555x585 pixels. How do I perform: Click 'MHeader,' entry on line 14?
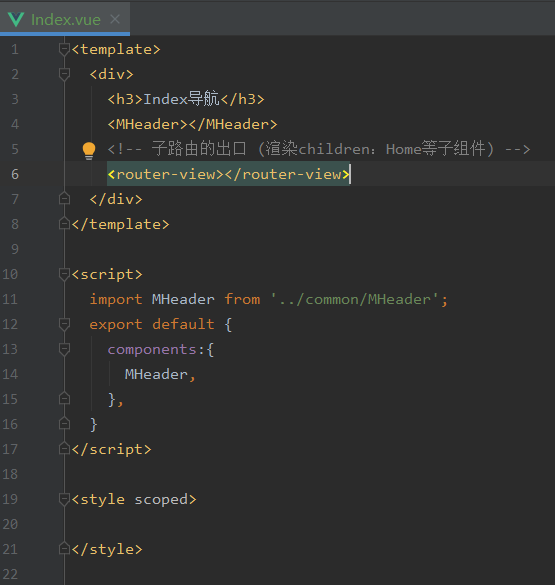[x=160, y=374]
